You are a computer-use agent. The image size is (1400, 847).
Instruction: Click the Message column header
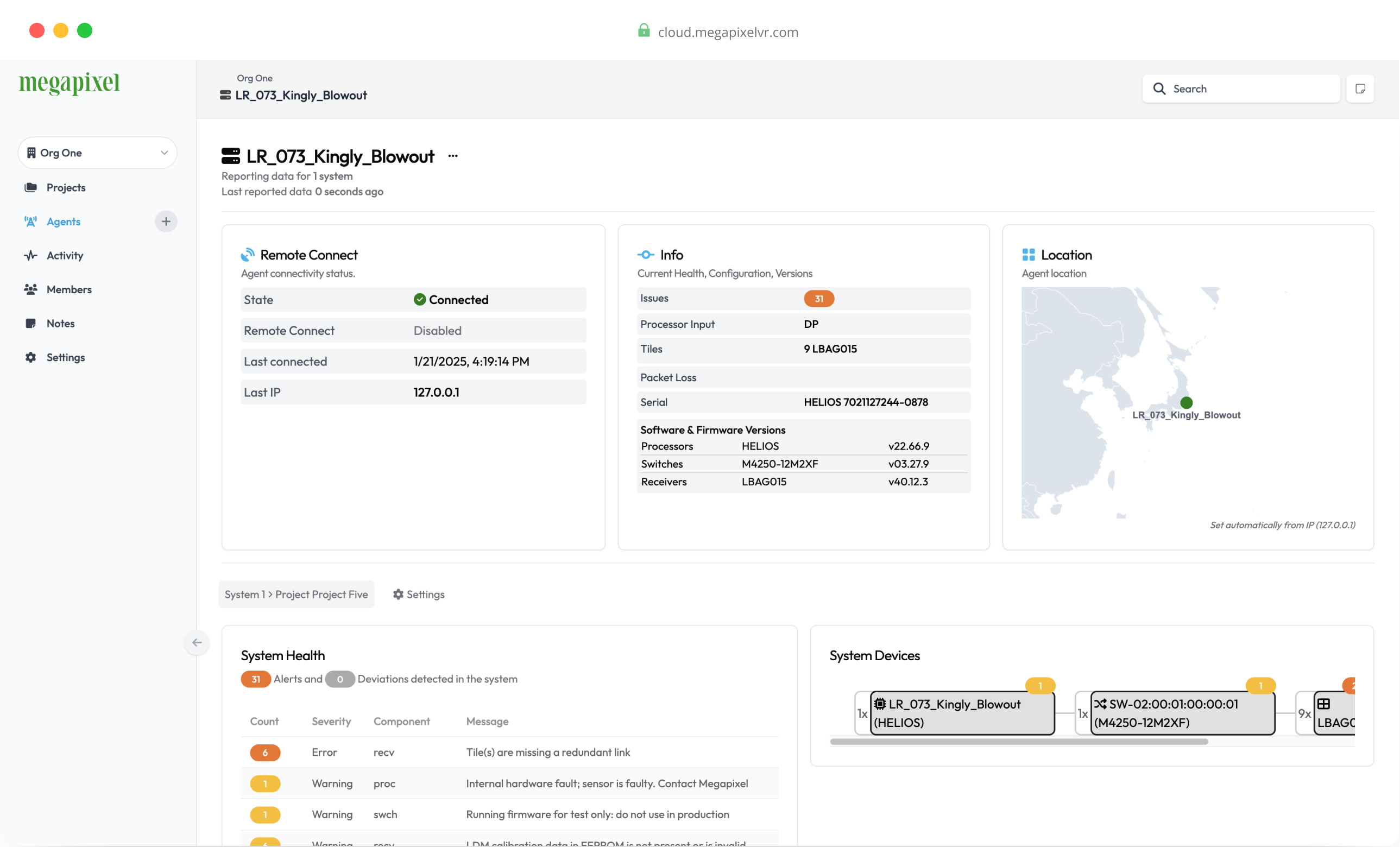click(x=488, y=722)
